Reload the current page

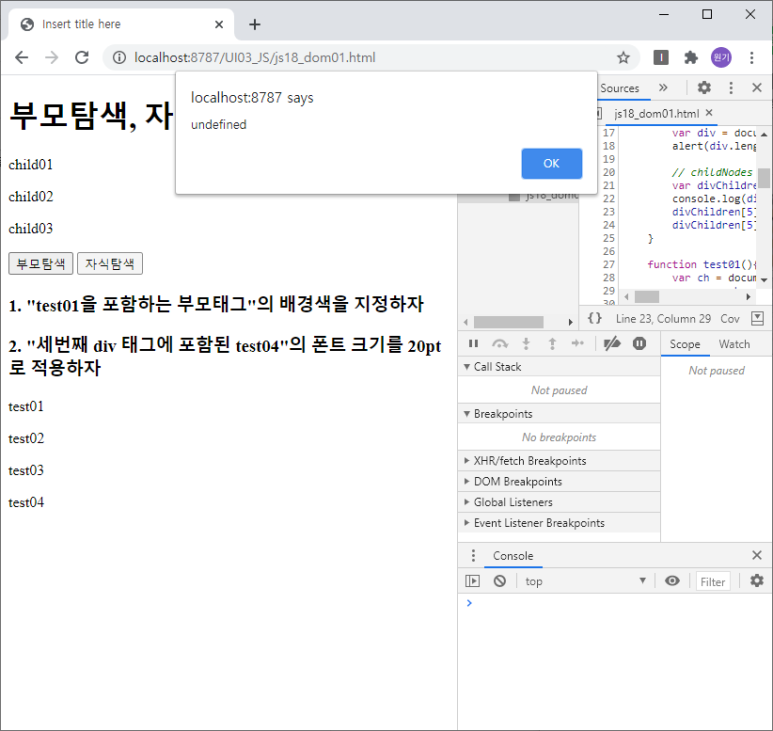[82, 58]
